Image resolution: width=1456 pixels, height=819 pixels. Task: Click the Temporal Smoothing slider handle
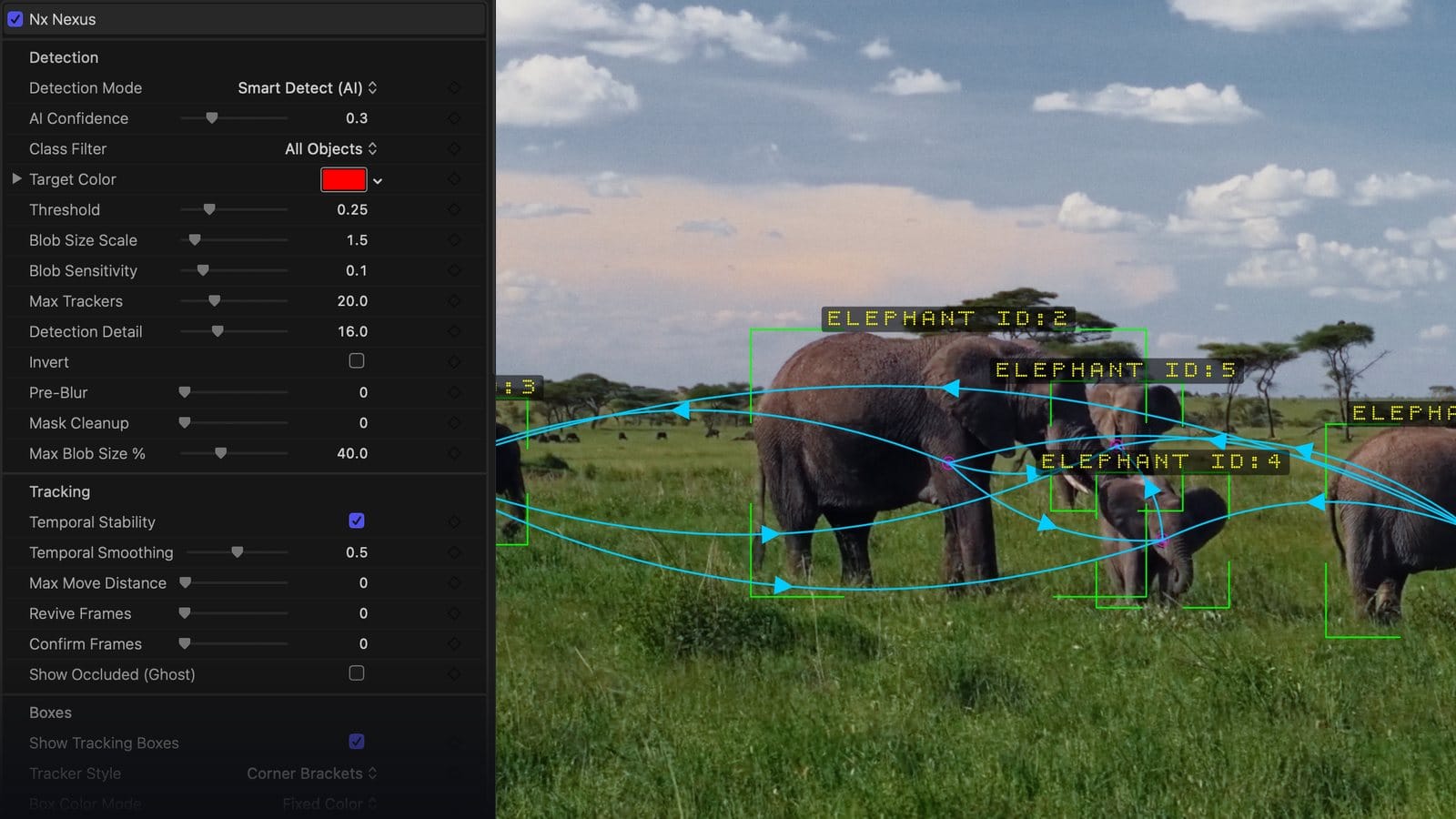pos(238,552)
